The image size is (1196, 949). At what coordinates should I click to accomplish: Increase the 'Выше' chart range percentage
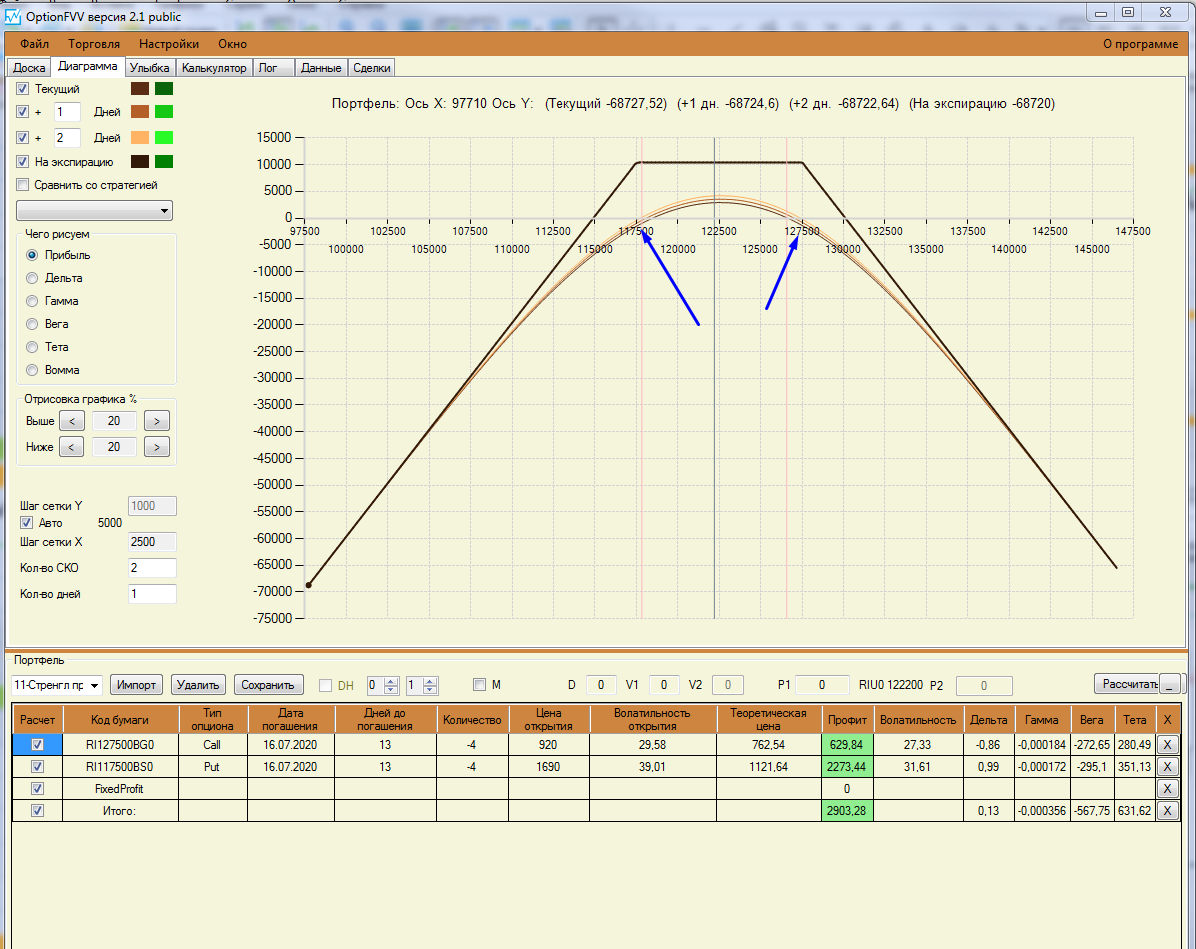coord(156,421)
